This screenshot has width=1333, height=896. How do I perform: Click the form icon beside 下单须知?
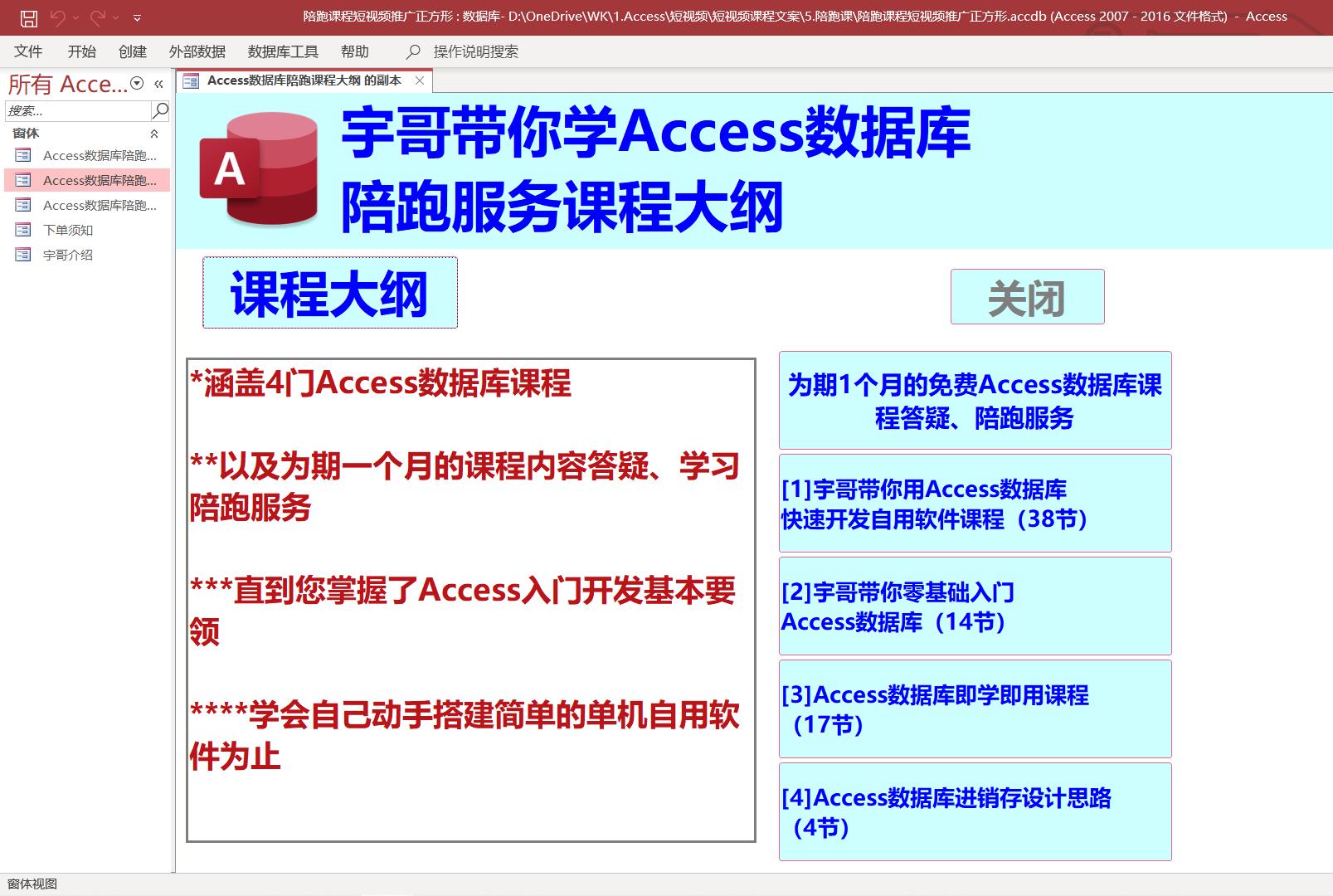[23, 230]
